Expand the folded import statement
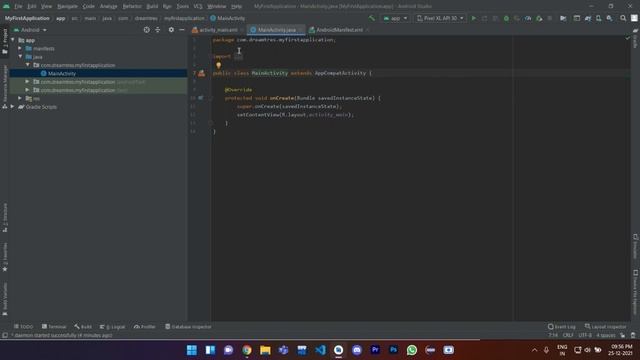This screenshot has width=640, height=360. tap(238, 57)
